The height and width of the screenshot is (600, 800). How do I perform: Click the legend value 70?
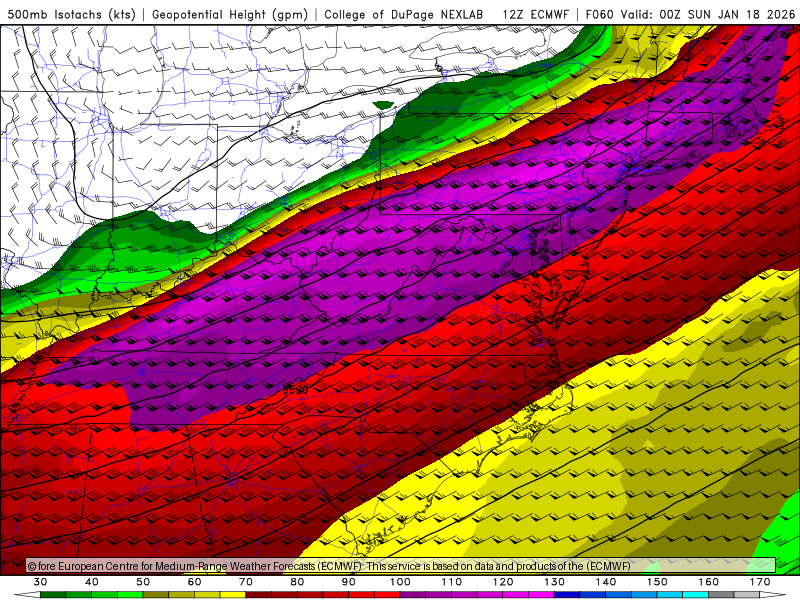click(246, 582)
